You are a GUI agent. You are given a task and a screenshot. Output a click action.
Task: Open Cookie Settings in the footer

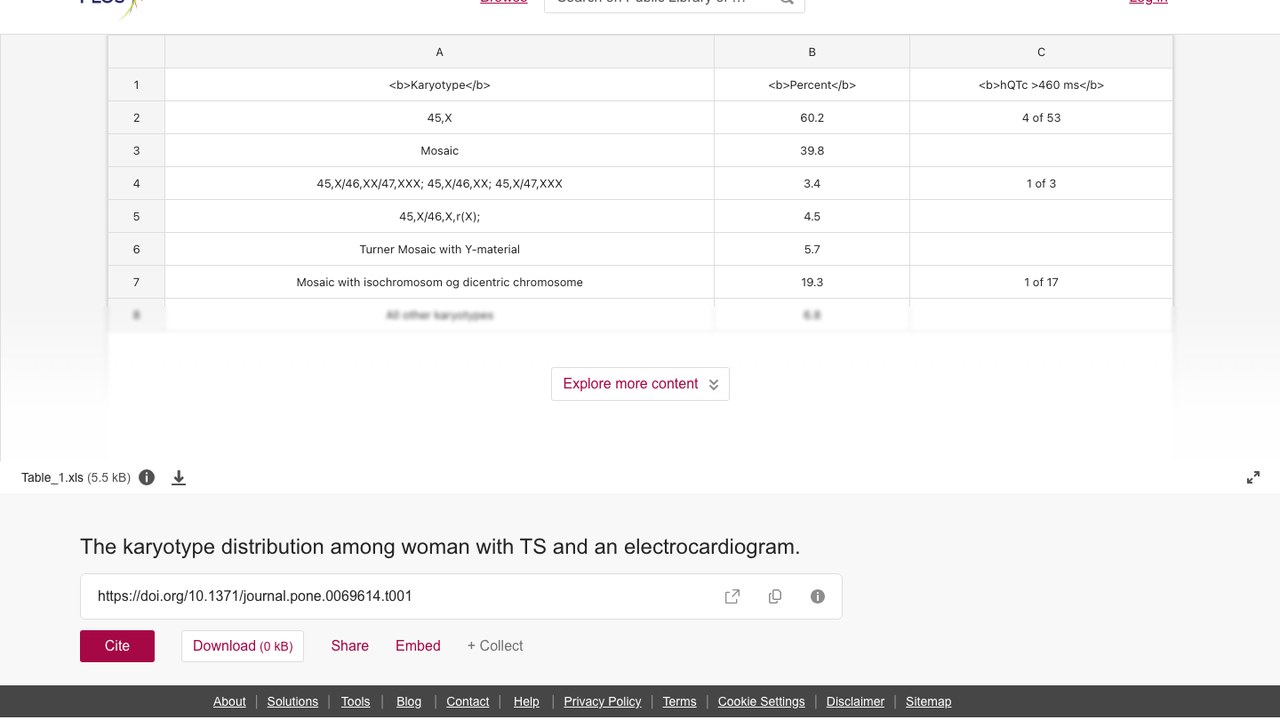[761, 702]
